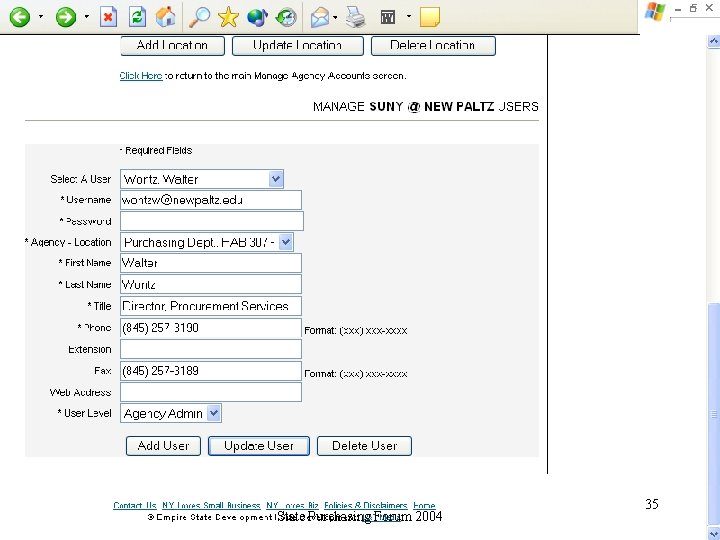Refresh the page with the green arrows icon

pyautogui.click(x=137, y=17)
